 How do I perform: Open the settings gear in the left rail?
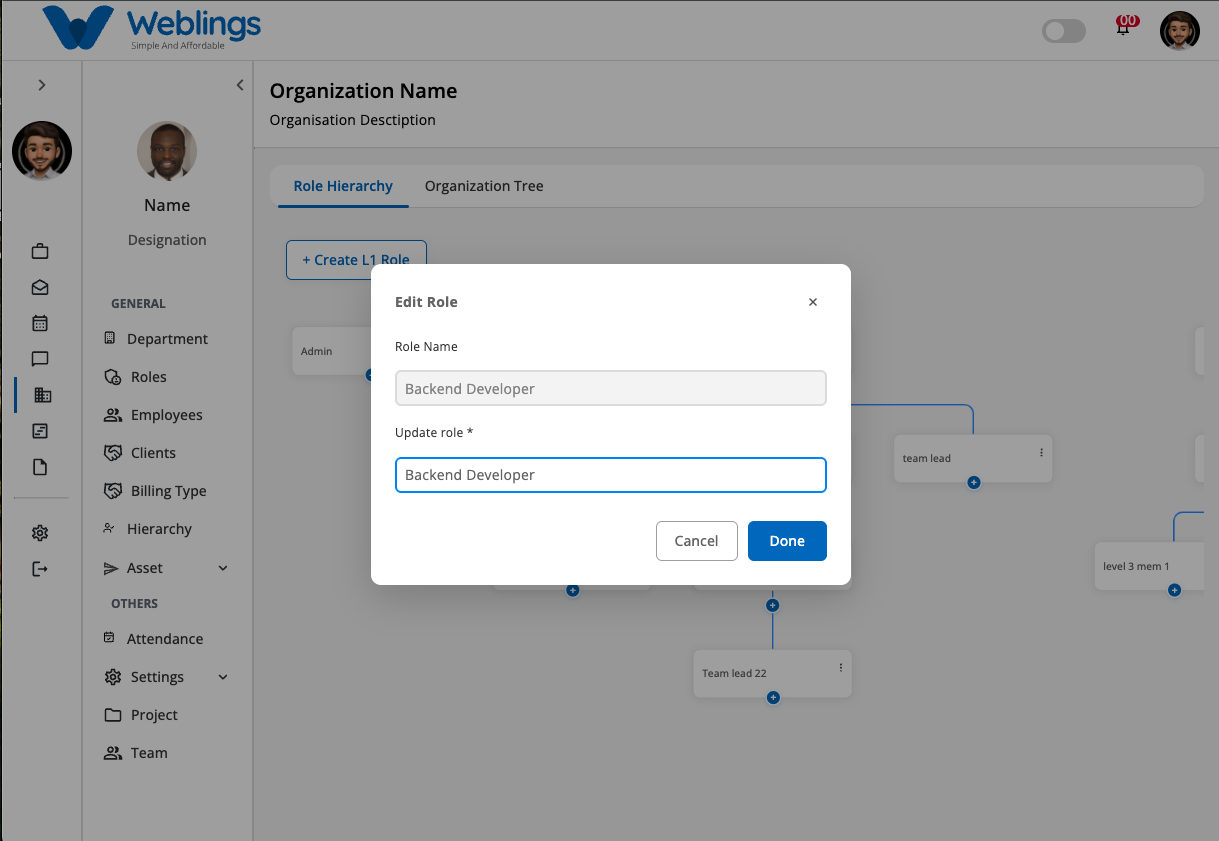tap(40, 533)
